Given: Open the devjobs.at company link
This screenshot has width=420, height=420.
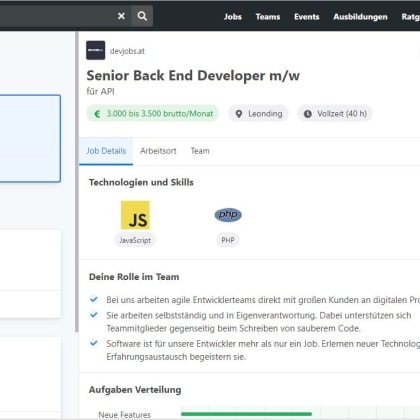Looking at the screenshot, I should point(127,51).
